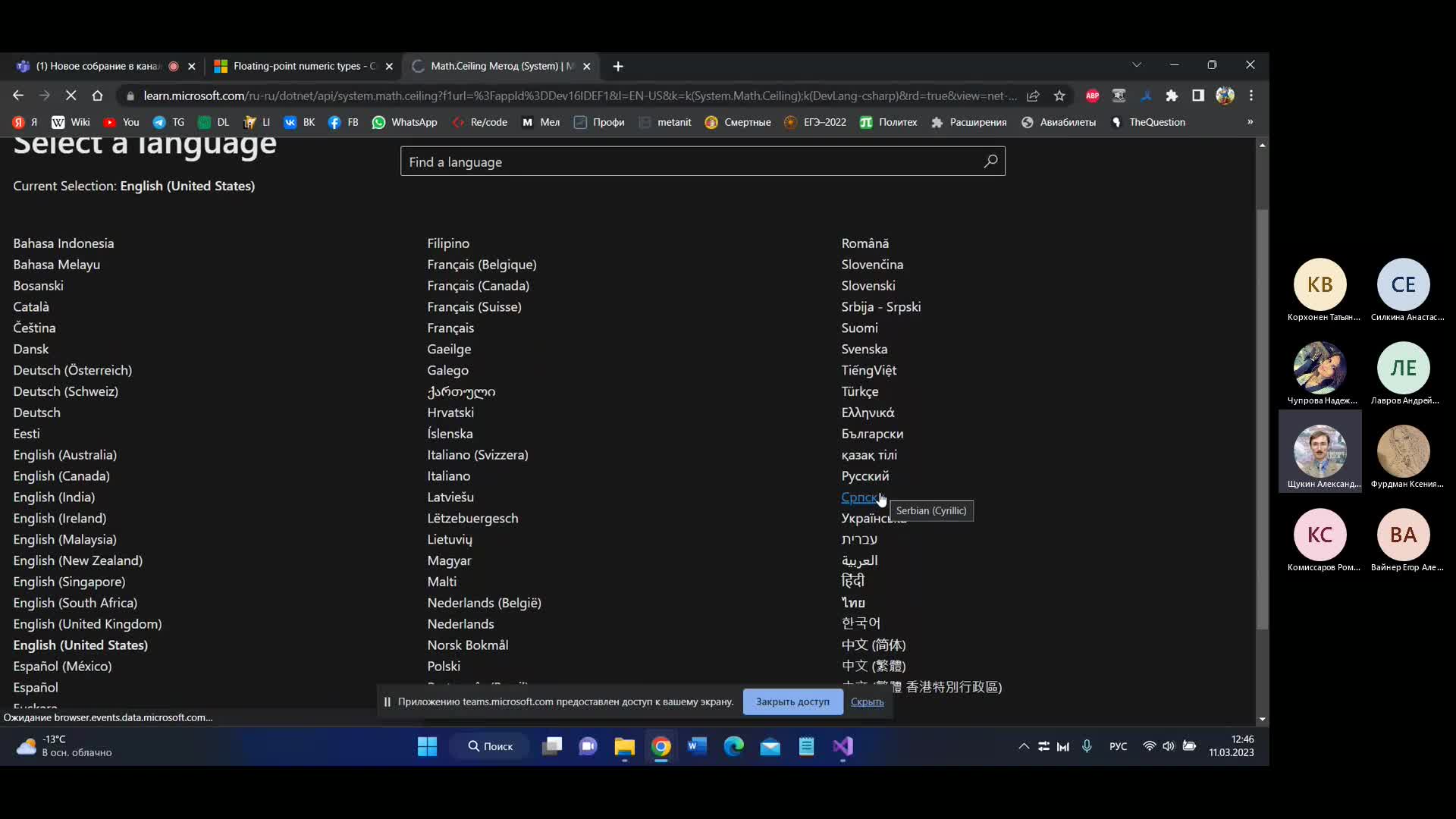This screenshot has height=819, width=1456.
Task: Open the tab search dropdown arrow
Action: coord(1137,65)
